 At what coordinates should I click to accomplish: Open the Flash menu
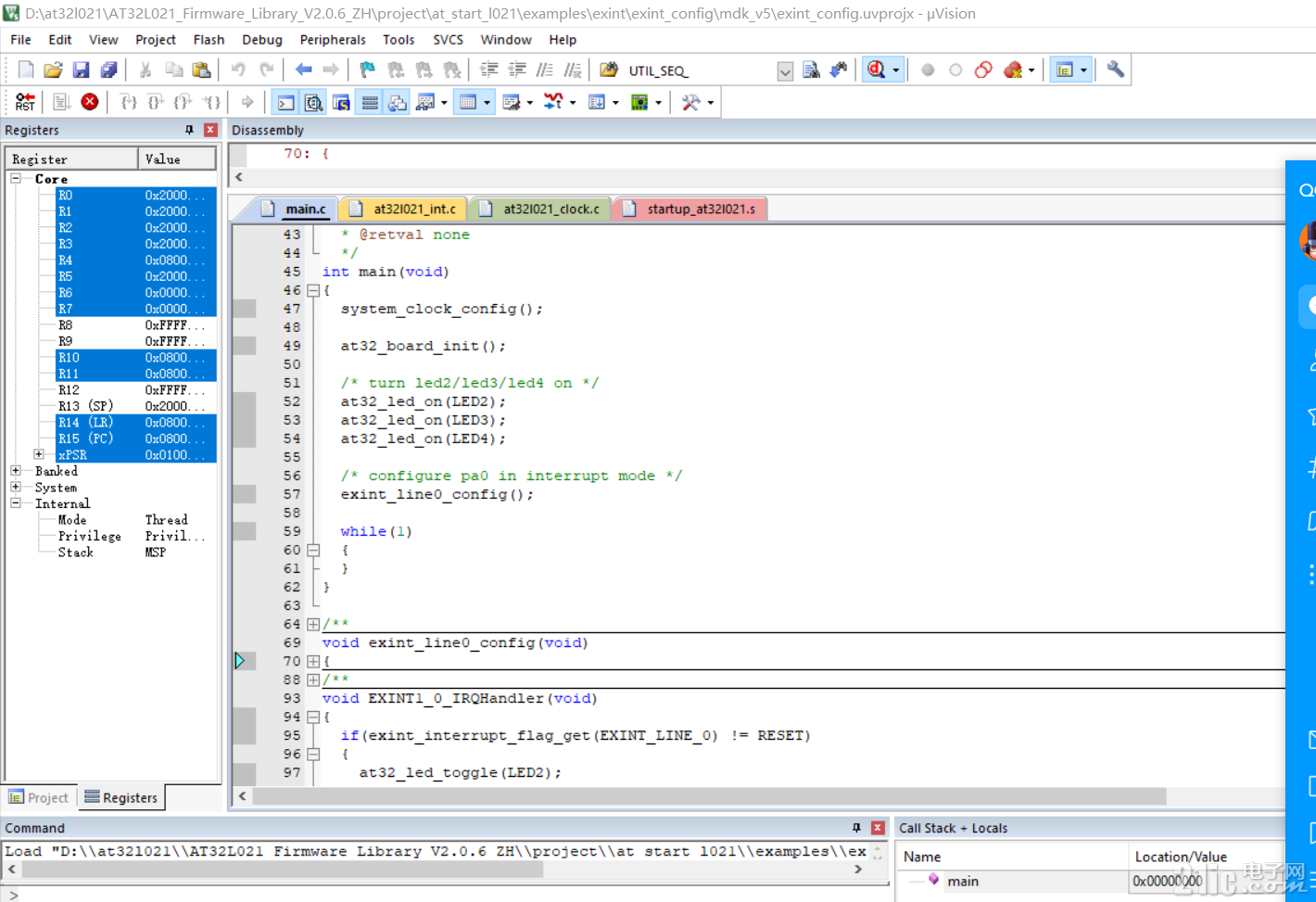pyautogui.click(x=209, y=40)
